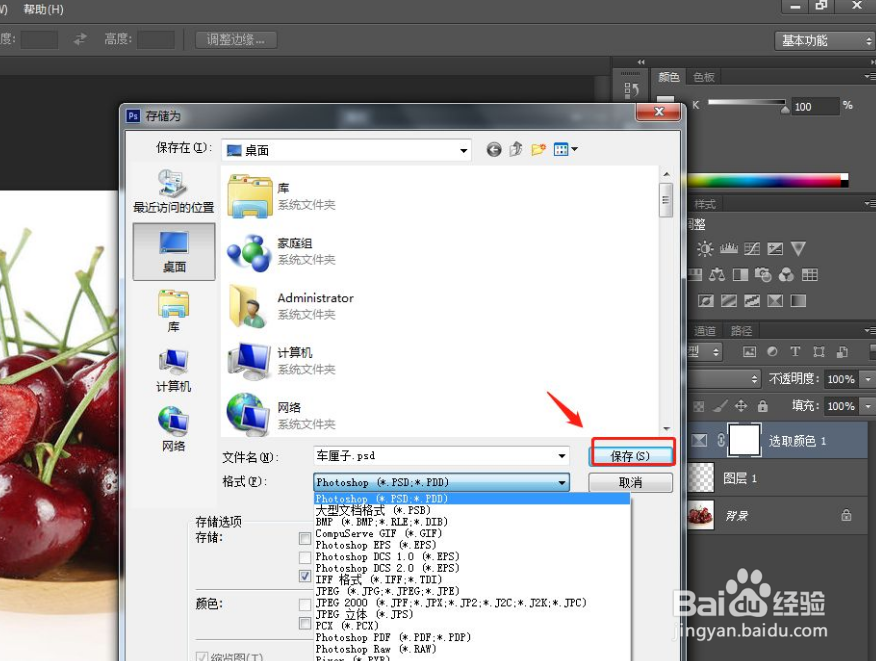The width and height of the screenshot is (876, 661).
Task: Add a Color Balance adjustment
Action: (717, 274)
